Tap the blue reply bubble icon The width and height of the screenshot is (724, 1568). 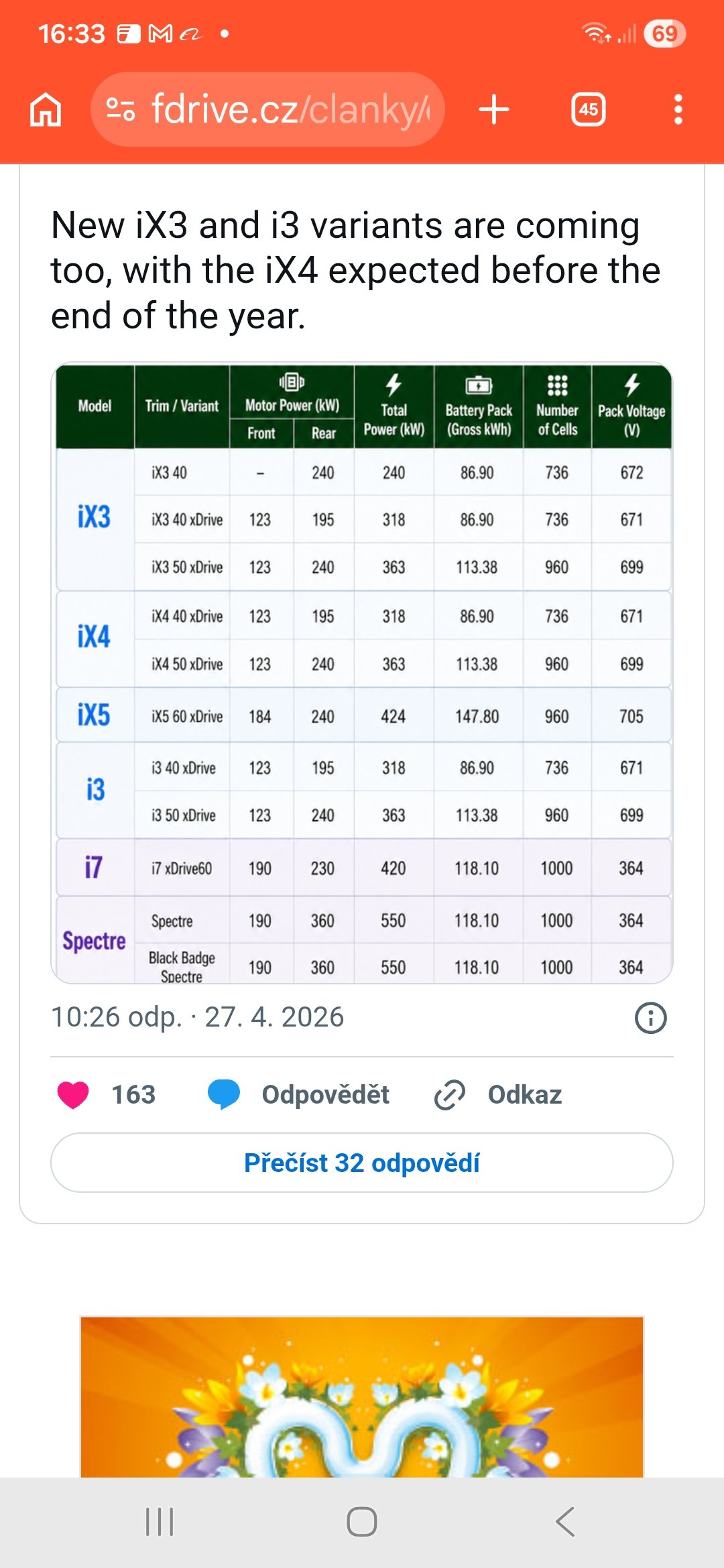click(x=224, y=1095)
